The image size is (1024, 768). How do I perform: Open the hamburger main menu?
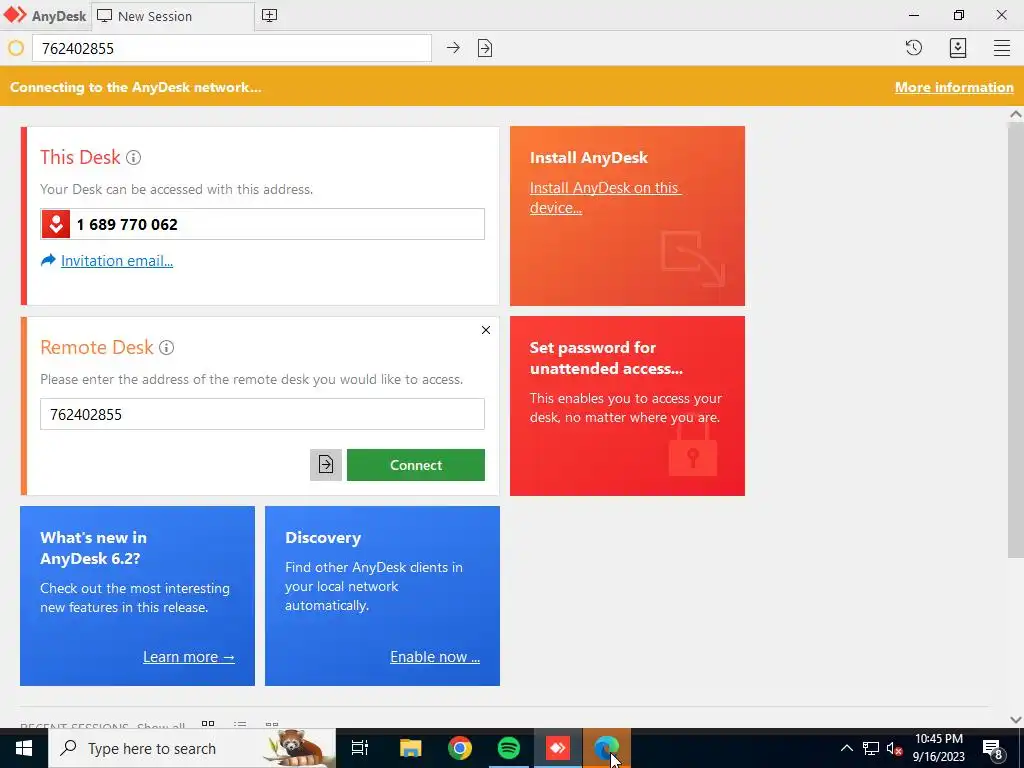[1002, 48]
